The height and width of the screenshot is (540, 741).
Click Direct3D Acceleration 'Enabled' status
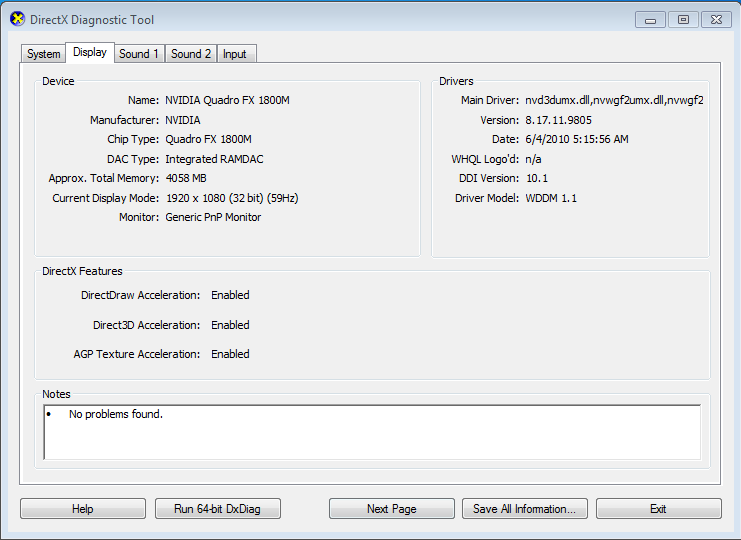[x=230, y=325]
